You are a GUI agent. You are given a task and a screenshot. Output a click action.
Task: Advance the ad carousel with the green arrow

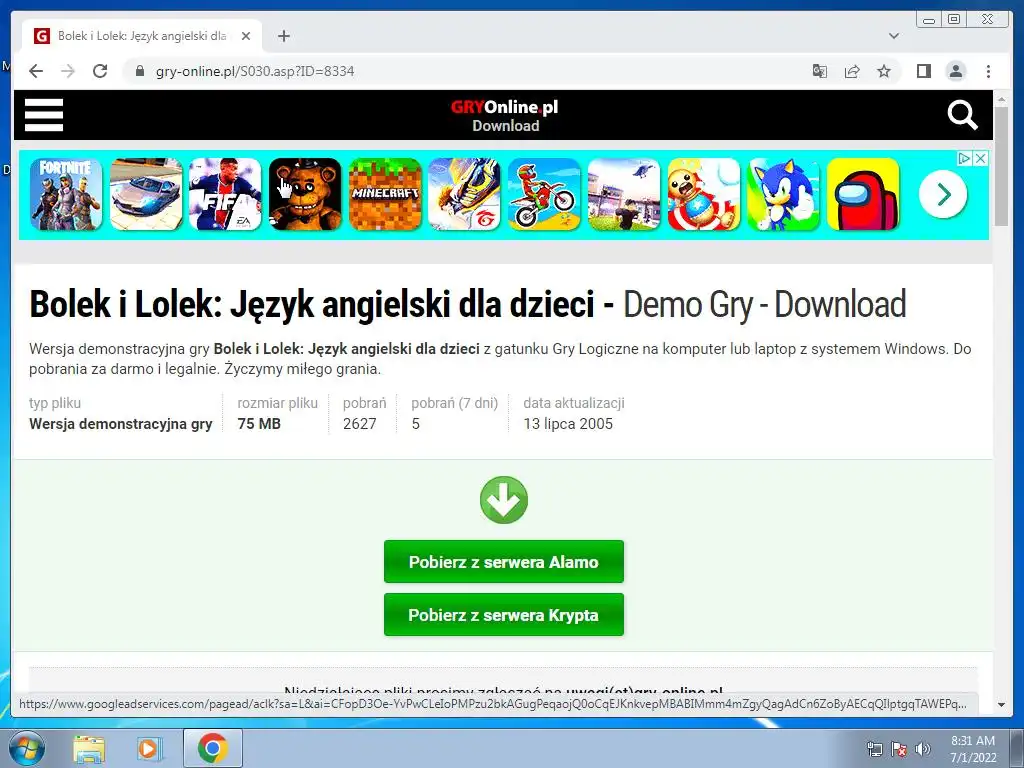[x=943, y=194]
